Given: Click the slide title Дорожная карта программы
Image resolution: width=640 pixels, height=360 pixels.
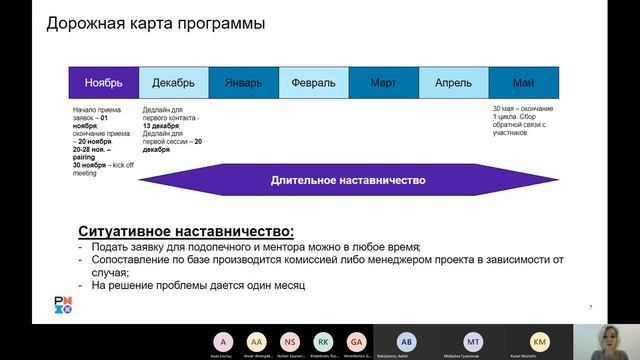Looking at the screenshot, I should coord(156,23).
